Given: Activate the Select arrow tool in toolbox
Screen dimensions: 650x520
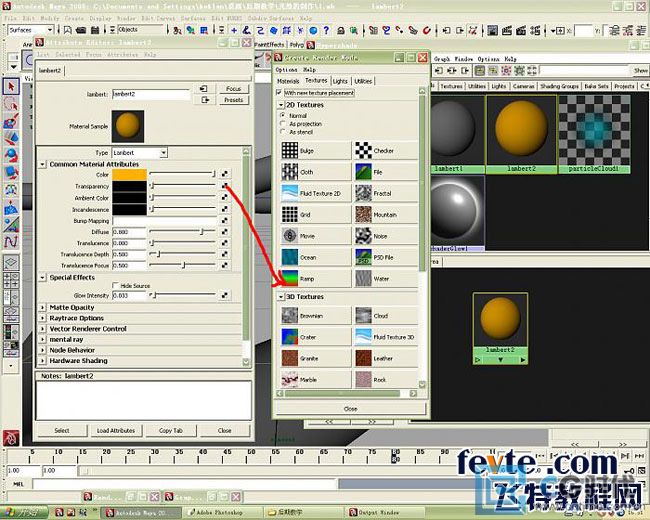Looking at the screenshot, I should pos(11,86).
